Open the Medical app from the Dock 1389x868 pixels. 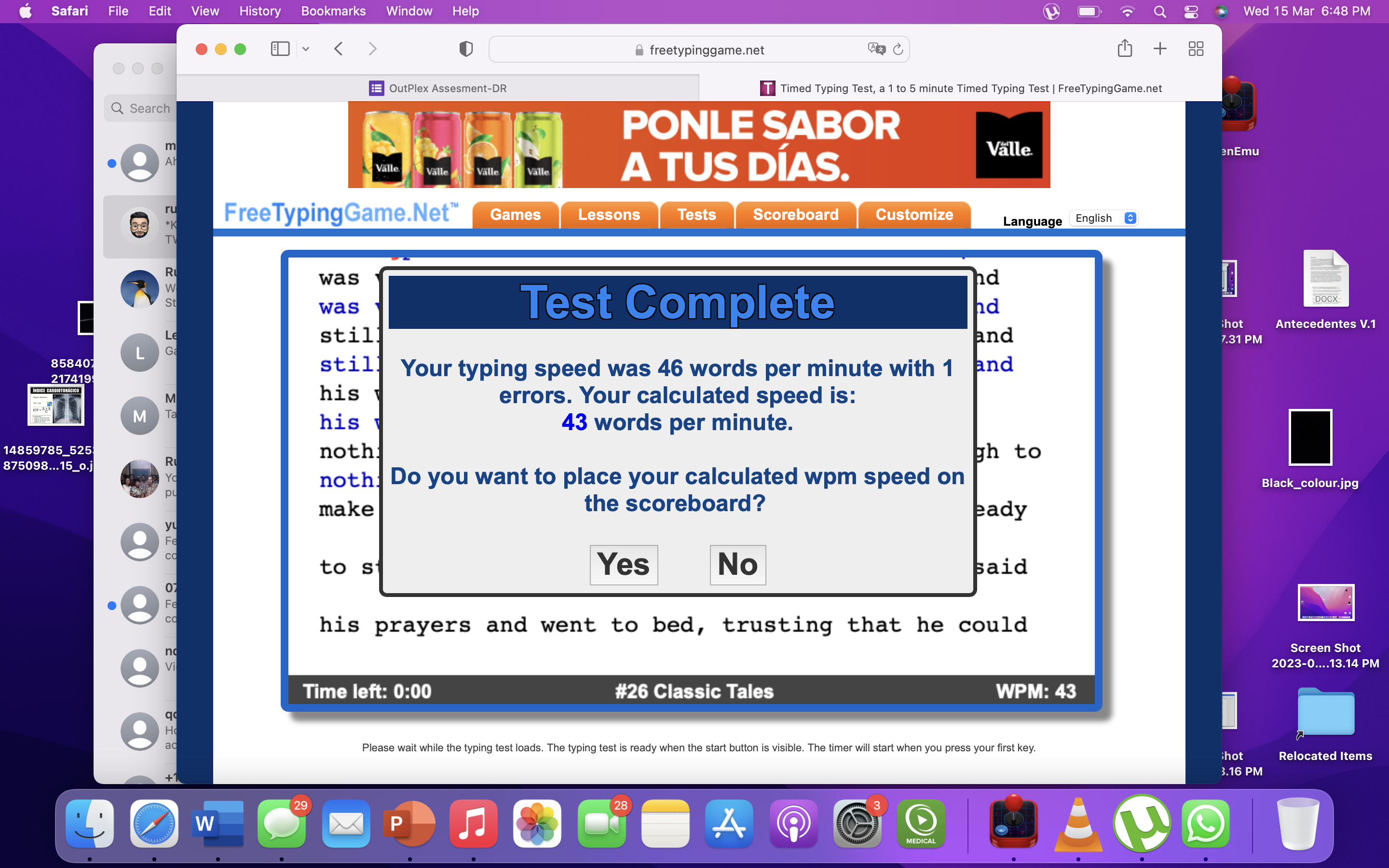coord(921,823)
